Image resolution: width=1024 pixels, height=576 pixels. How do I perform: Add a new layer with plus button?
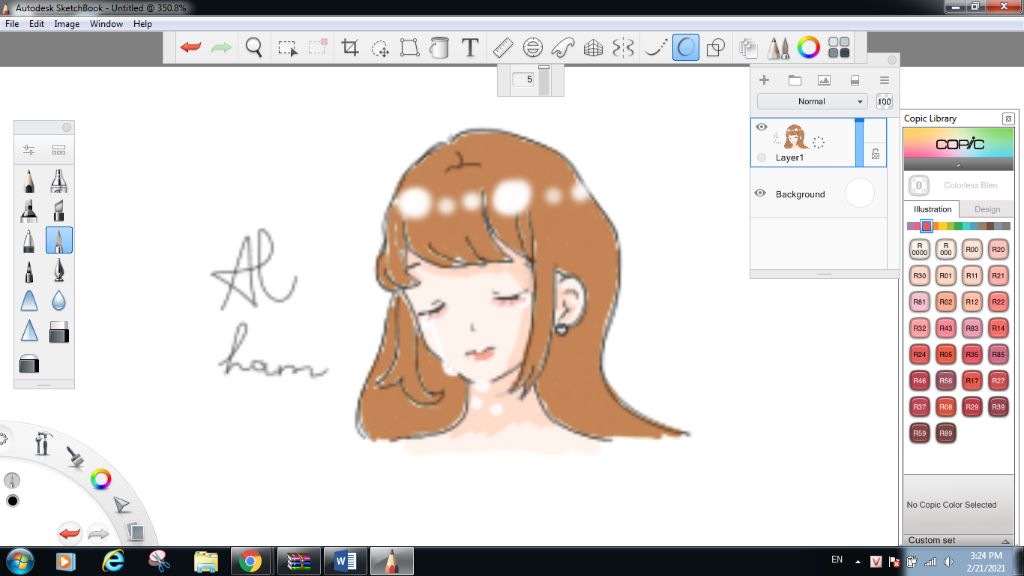pyautogui.click(x=764, y=80)
